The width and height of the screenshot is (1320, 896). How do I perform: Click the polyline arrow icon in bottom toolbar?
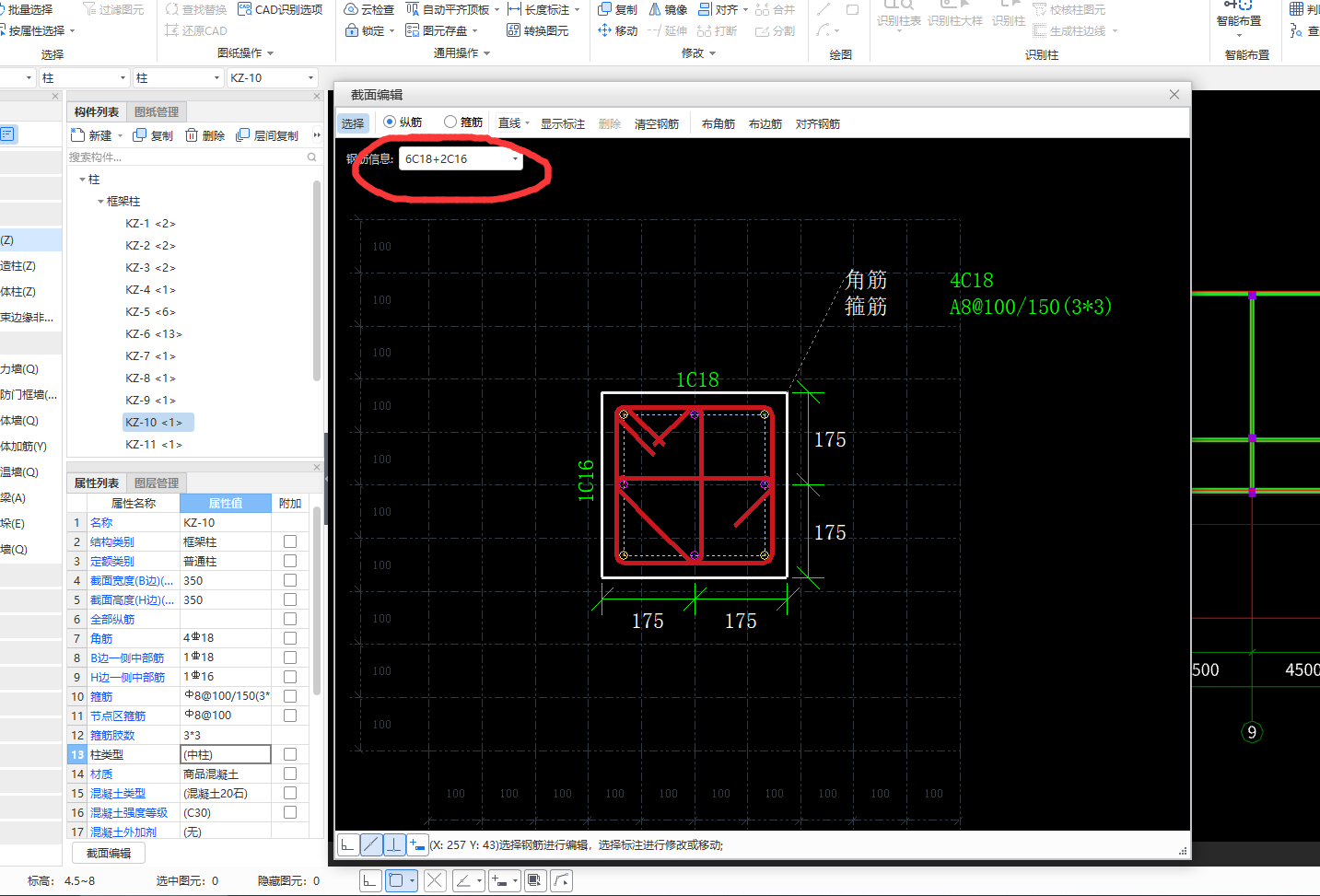[561, 880]
